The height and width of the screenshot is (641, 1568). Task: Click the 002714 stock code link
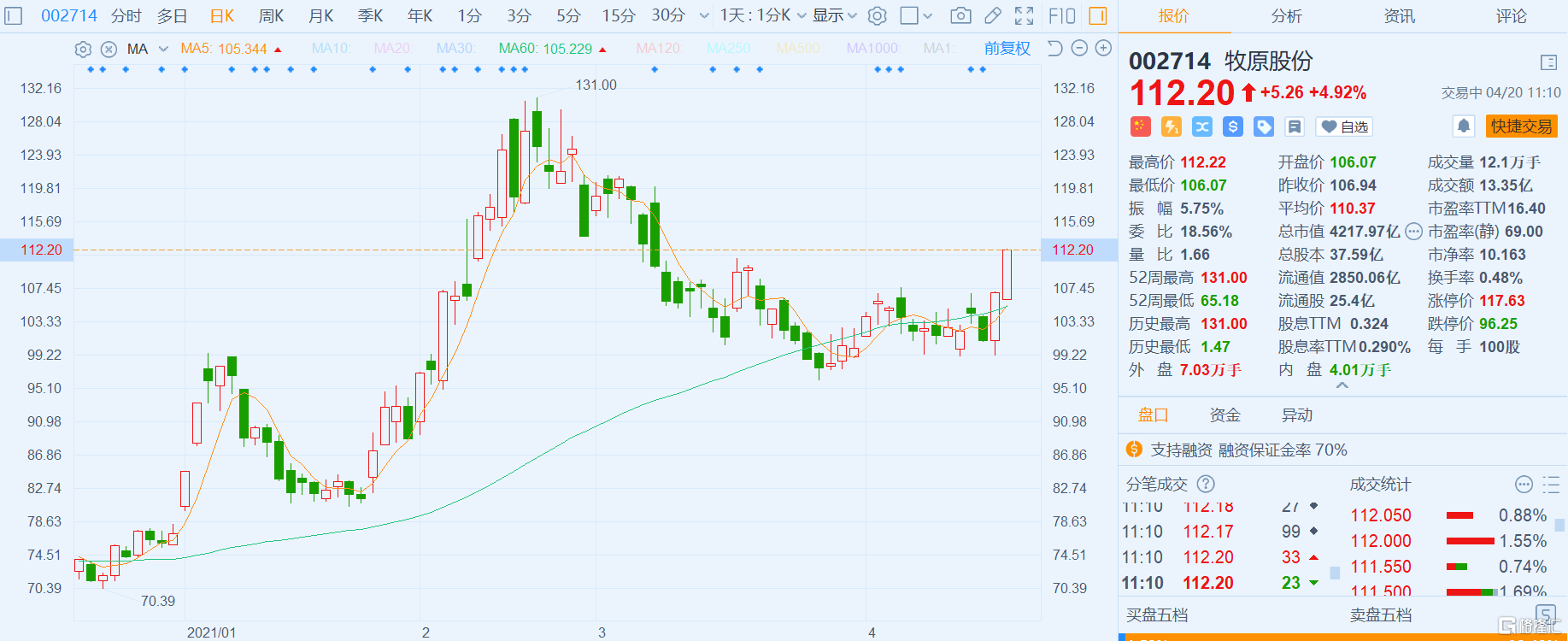tap(69, 15)
